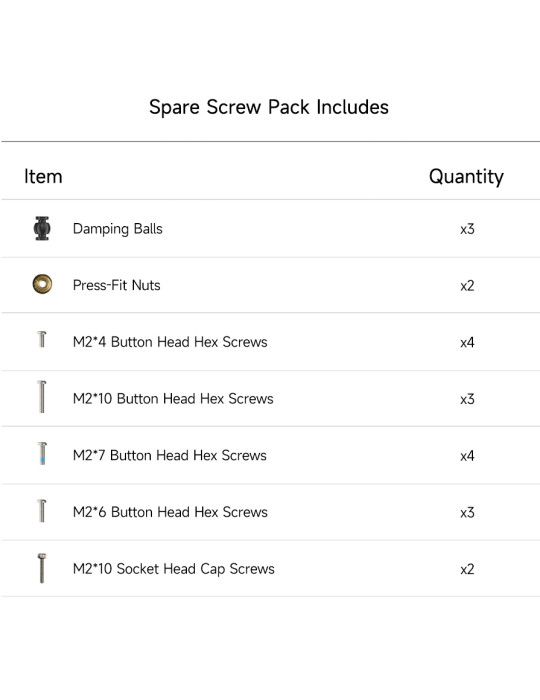
Task: Click the M2*6 screw icon
Action: click(x=42, y=510)
